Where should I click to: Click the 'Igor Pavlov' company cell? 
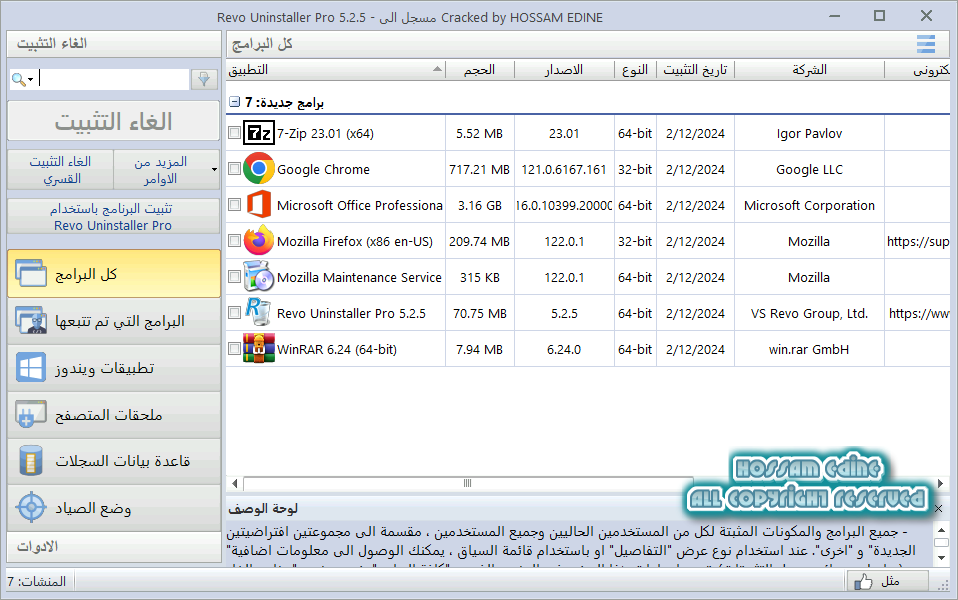809,133
